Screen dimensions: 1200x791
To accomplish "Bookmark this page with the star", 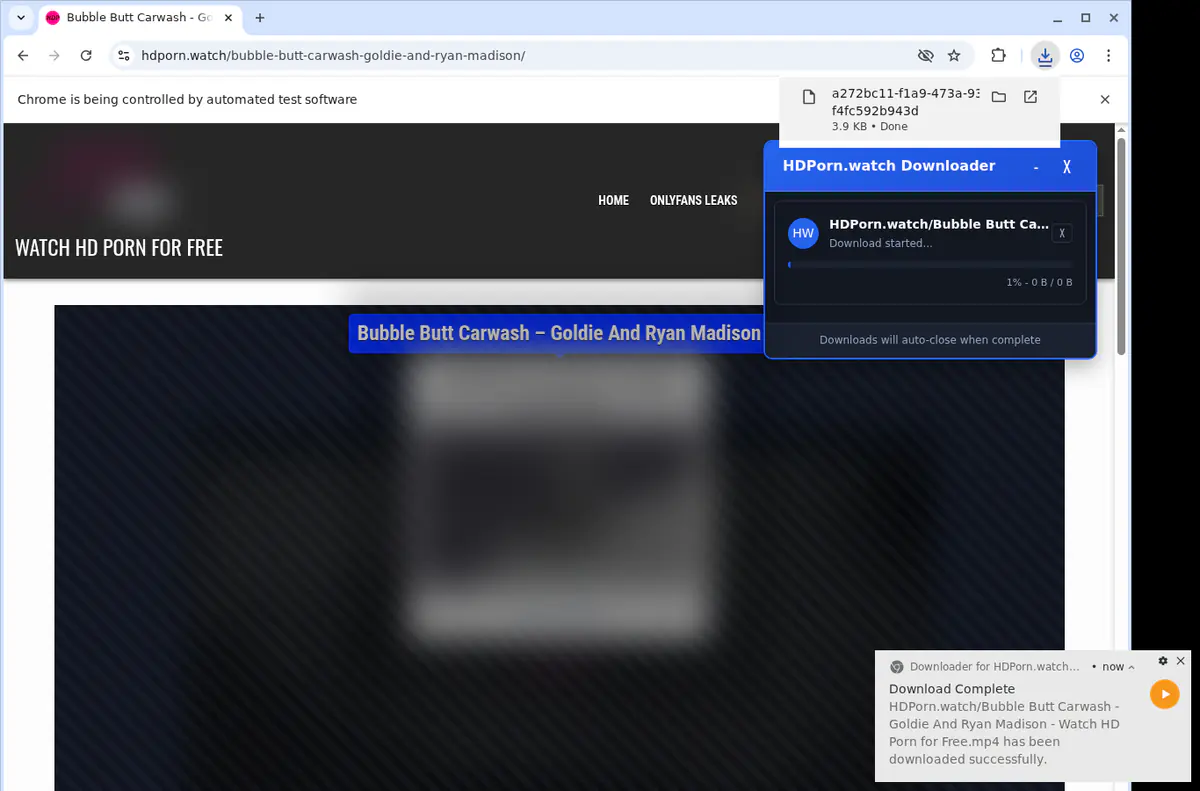I will click(x=954, y=56).
